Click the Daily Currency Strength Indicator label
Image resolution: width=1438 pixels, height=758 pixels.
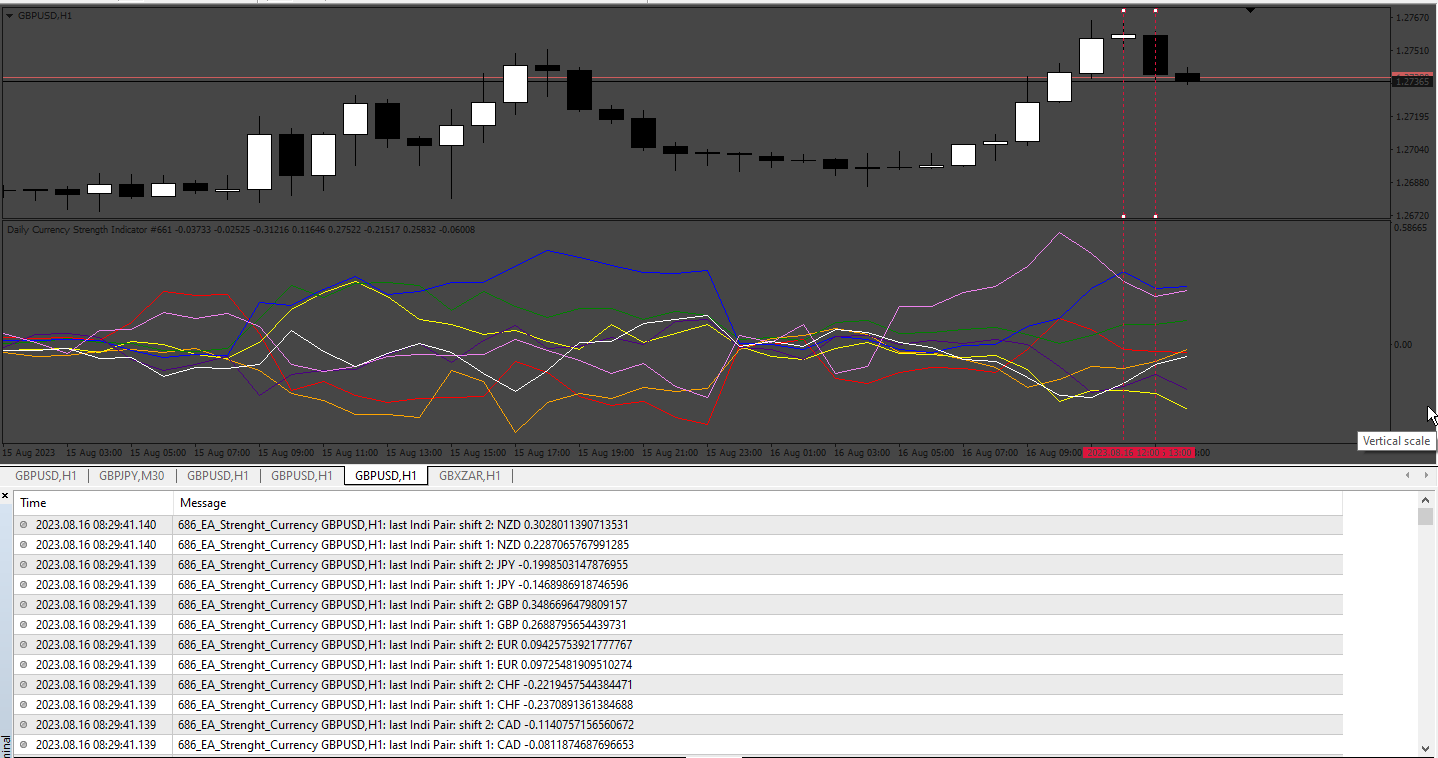pos(77,230)
